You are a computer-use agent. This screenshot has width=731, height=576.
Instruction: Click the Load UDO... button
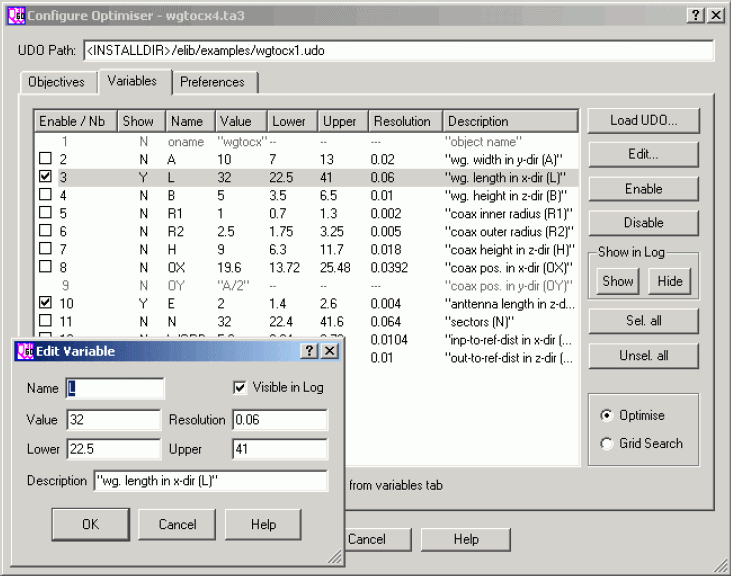tap(643, 121)
